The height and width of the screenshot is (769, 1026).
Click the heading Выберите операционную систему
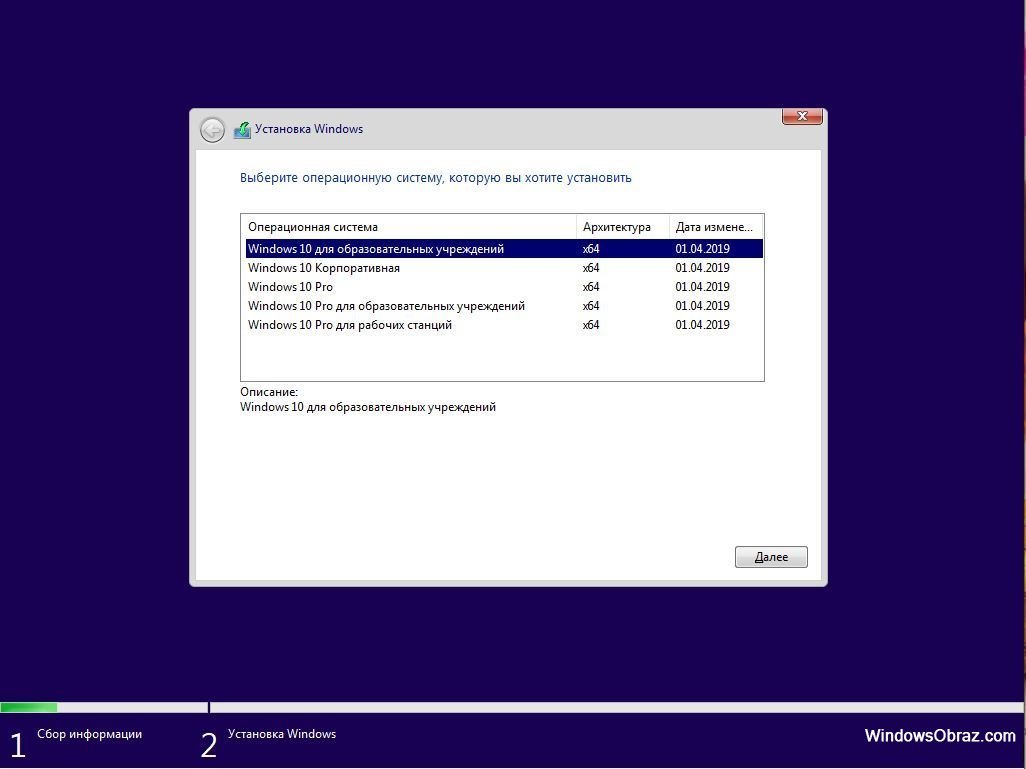436,178
